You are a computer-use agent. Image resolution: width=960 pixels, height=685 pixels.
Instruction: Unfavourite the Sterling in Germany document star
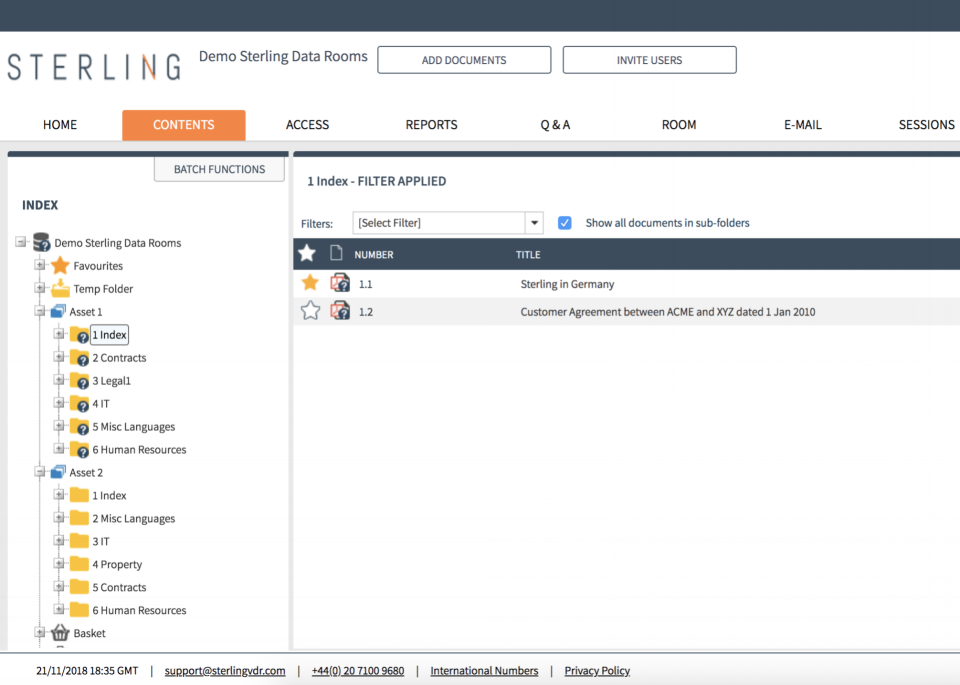coord(310,284)
